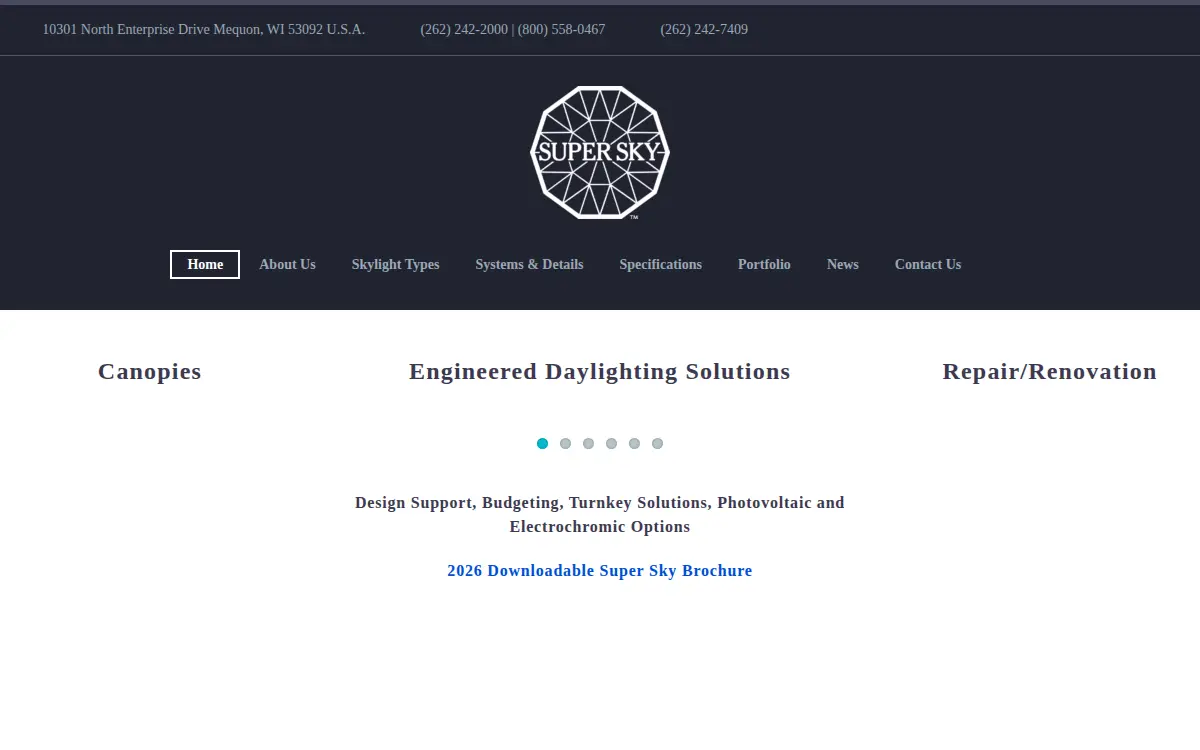Click phone number (262) 242-2000

pyautogui.click(x=464, y=29)
